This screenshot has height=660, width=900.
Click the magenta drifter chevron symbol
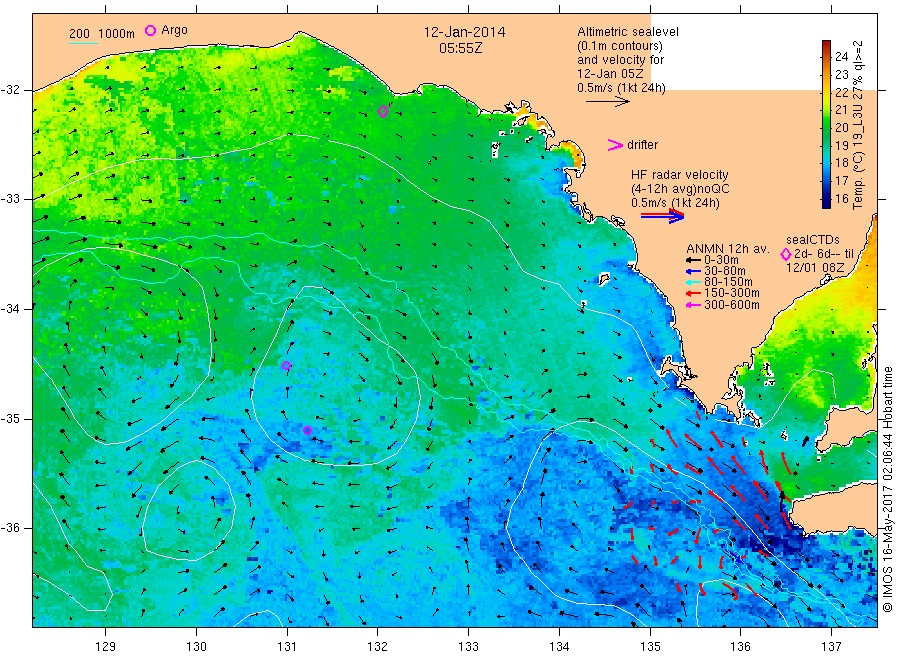pyautogui.click(x=615, y=145)
